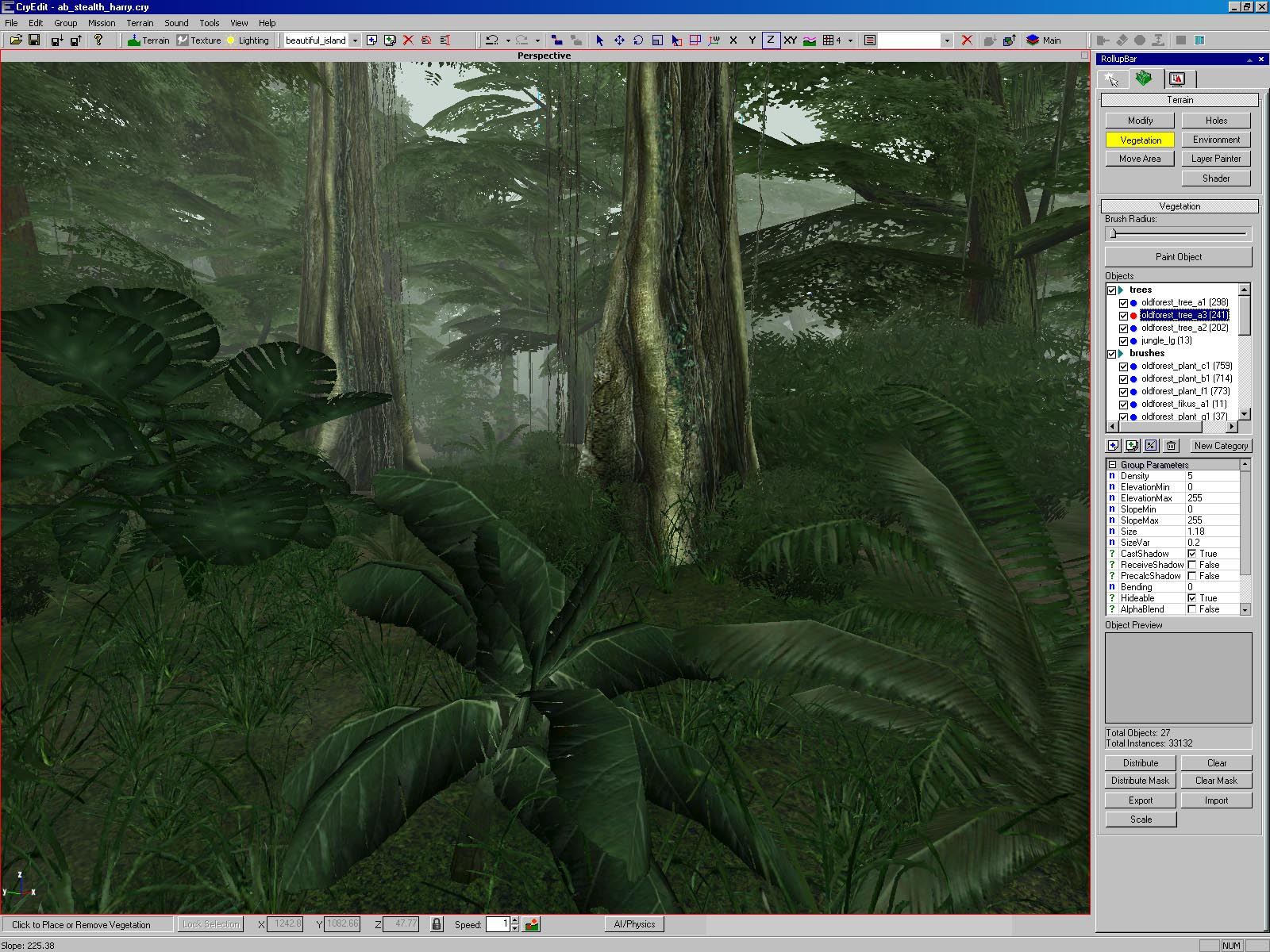Enable Z axis constraint button

(770, 40)
